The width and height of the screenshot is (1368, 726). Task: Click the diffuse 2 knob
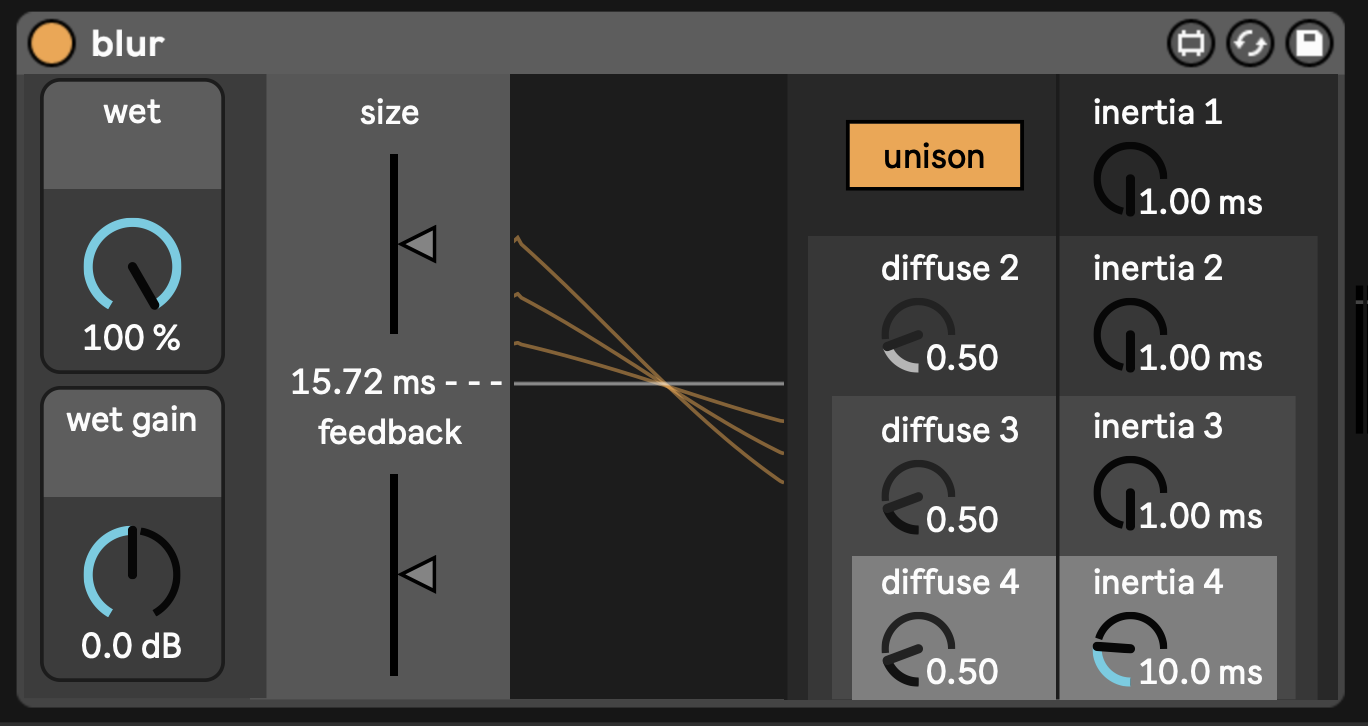(918, 335)
